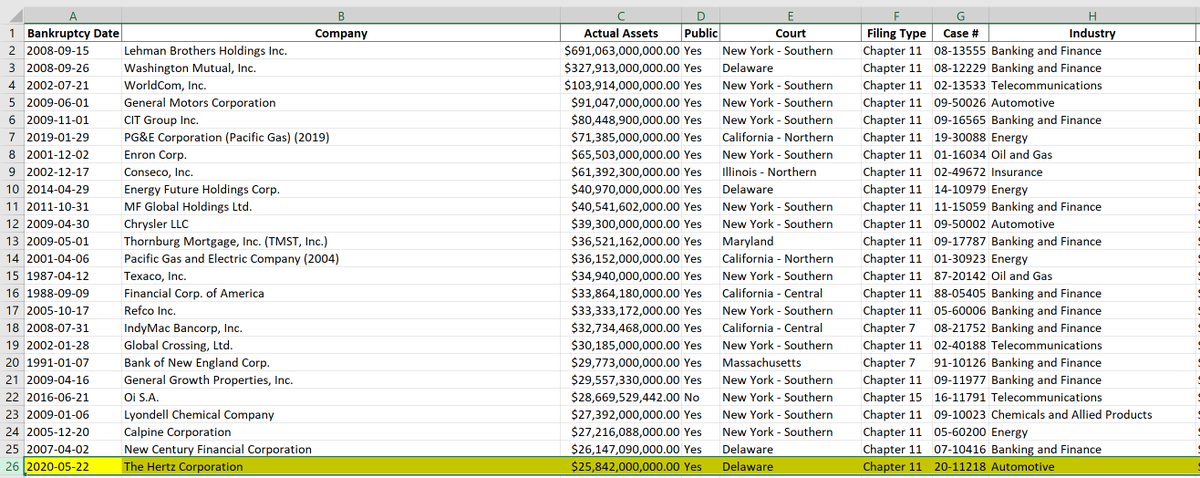Select column B header
Viewport: 1200px width, 478px height.
point(341,15)
